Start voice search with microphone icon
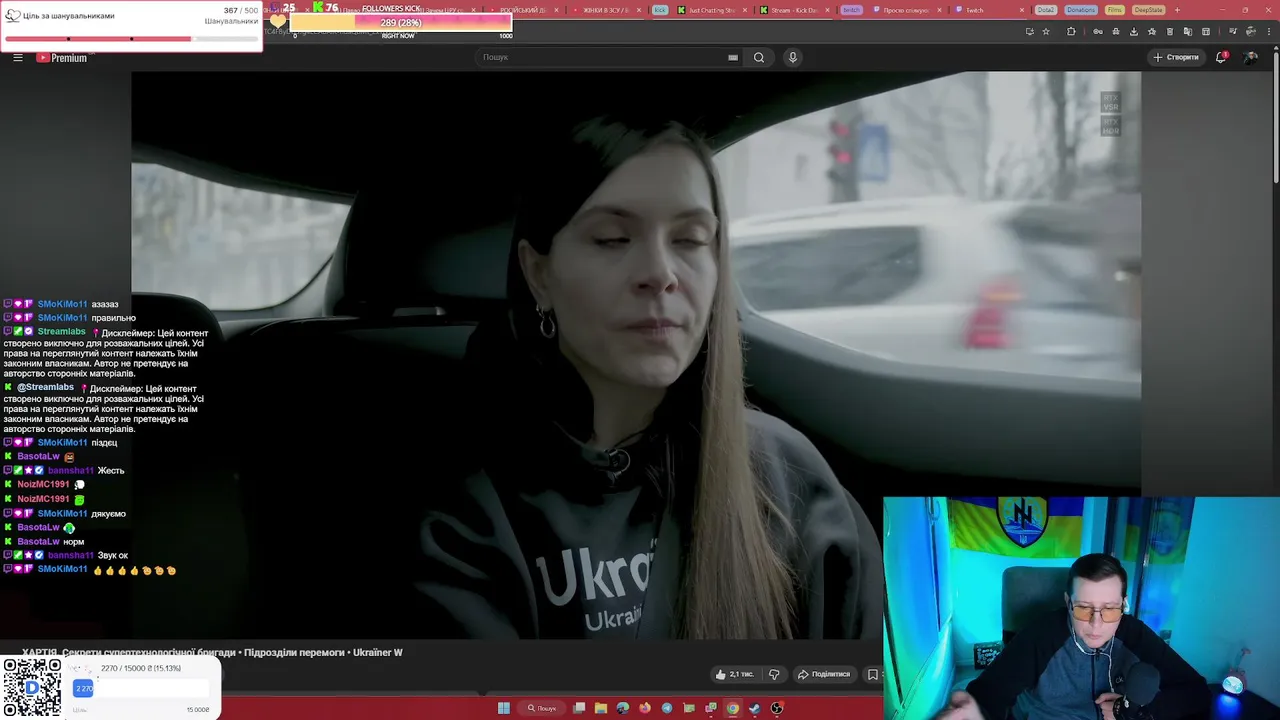 click(793, 57)
